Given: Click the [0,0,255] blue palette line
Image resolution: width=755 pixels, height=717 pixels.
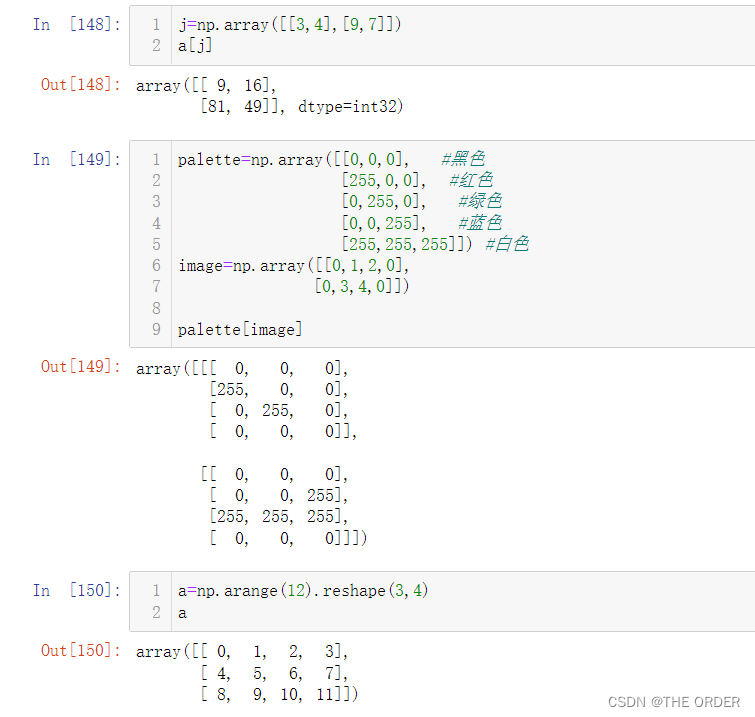Looking at the screenshot, I should [x=383, y=223].
